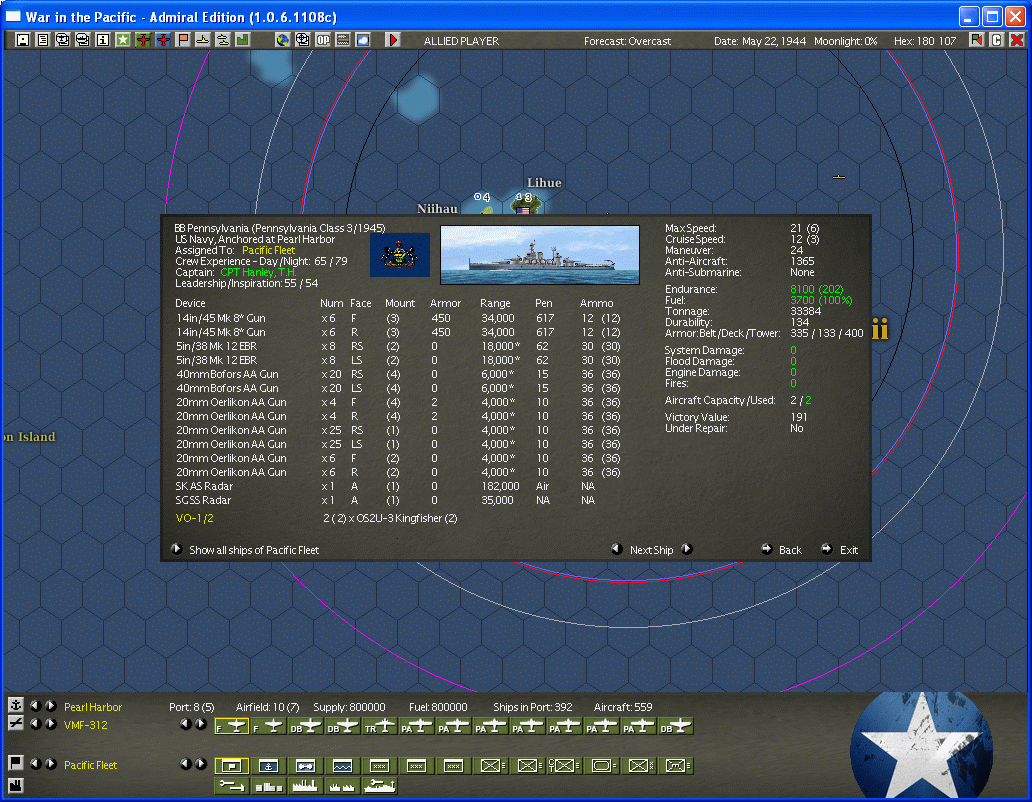The image size is (1032, 802).
Task: Click the weather forecast cloud icon
Action: (x=364, y=41)
